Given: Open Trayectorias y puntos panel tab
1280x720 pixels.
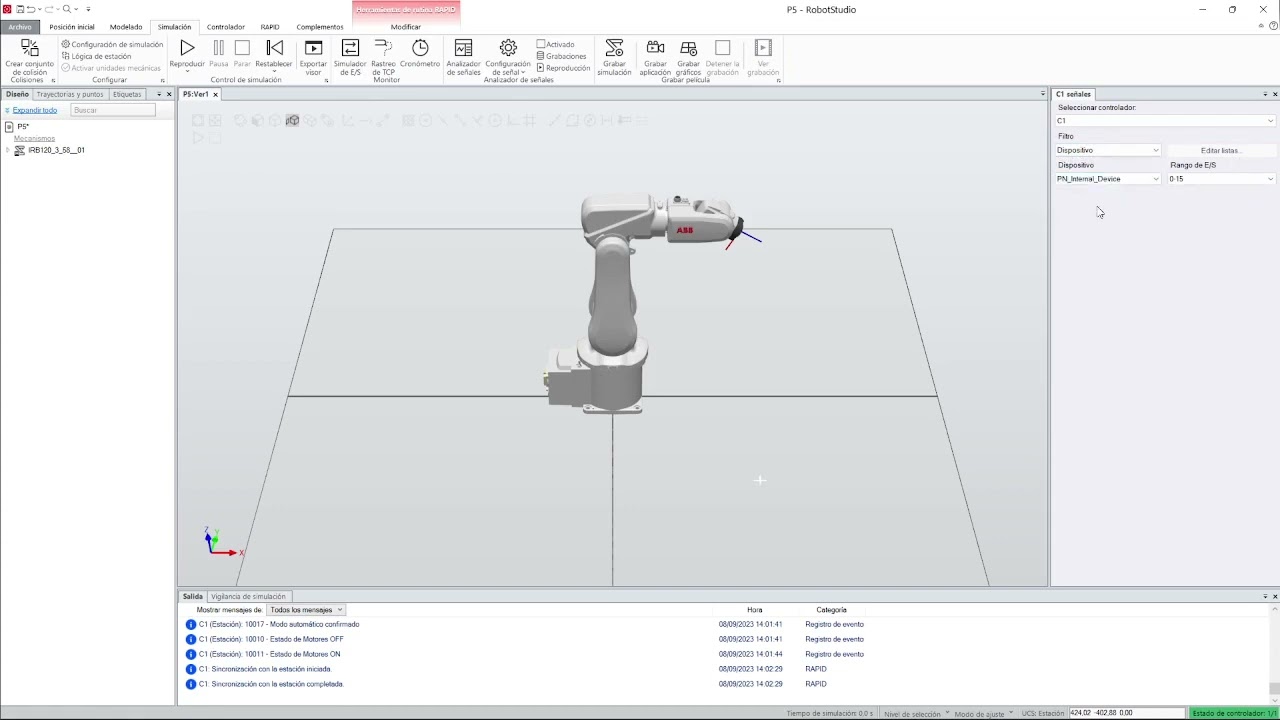Looking at the screenshot, I should pos(70,94).
